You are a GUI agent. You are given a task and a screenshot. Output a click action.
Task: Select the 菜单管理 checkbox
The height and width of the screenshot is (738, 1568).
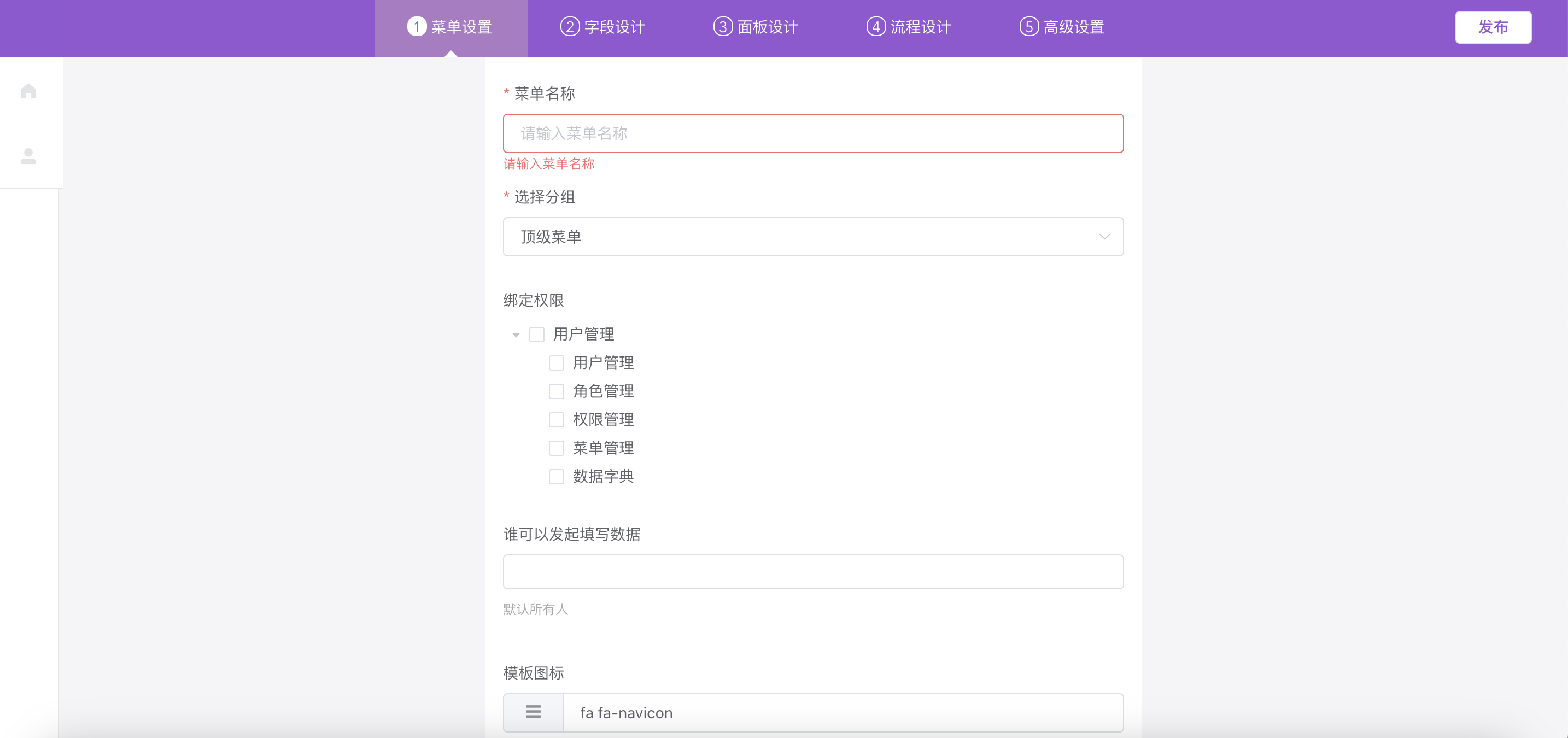[x=557, y=448]
